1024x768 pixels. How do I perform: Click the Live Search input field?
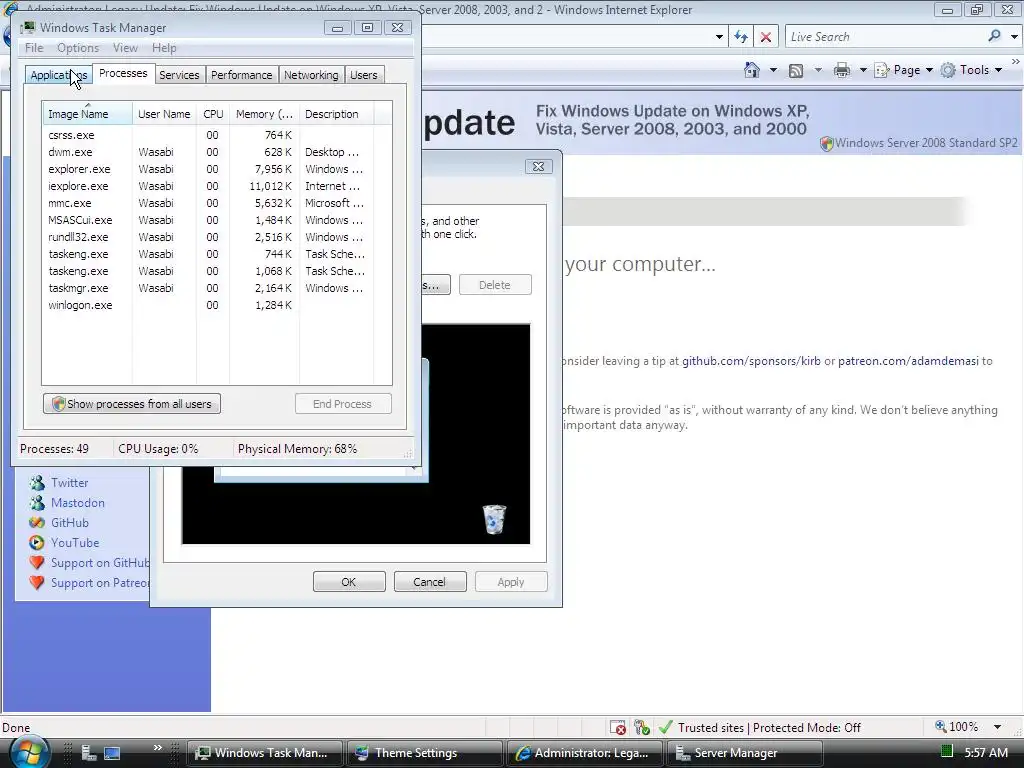[x=885, y=37]
